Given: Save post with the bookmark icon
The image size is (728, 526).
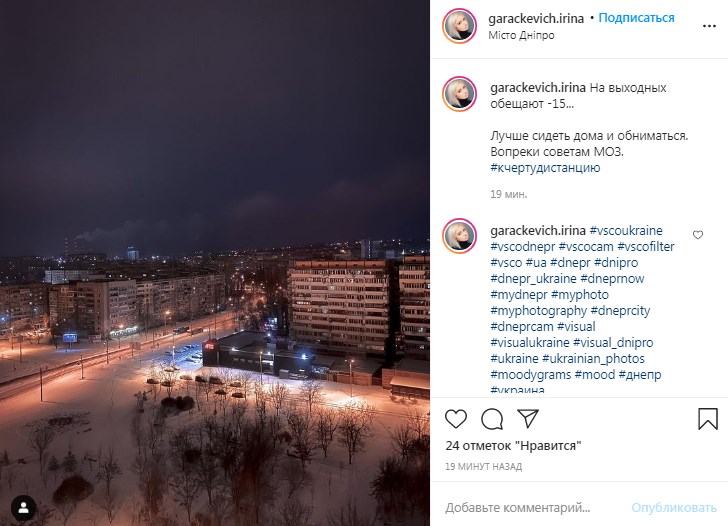Looking at the screenshot, I should point(708,419).
